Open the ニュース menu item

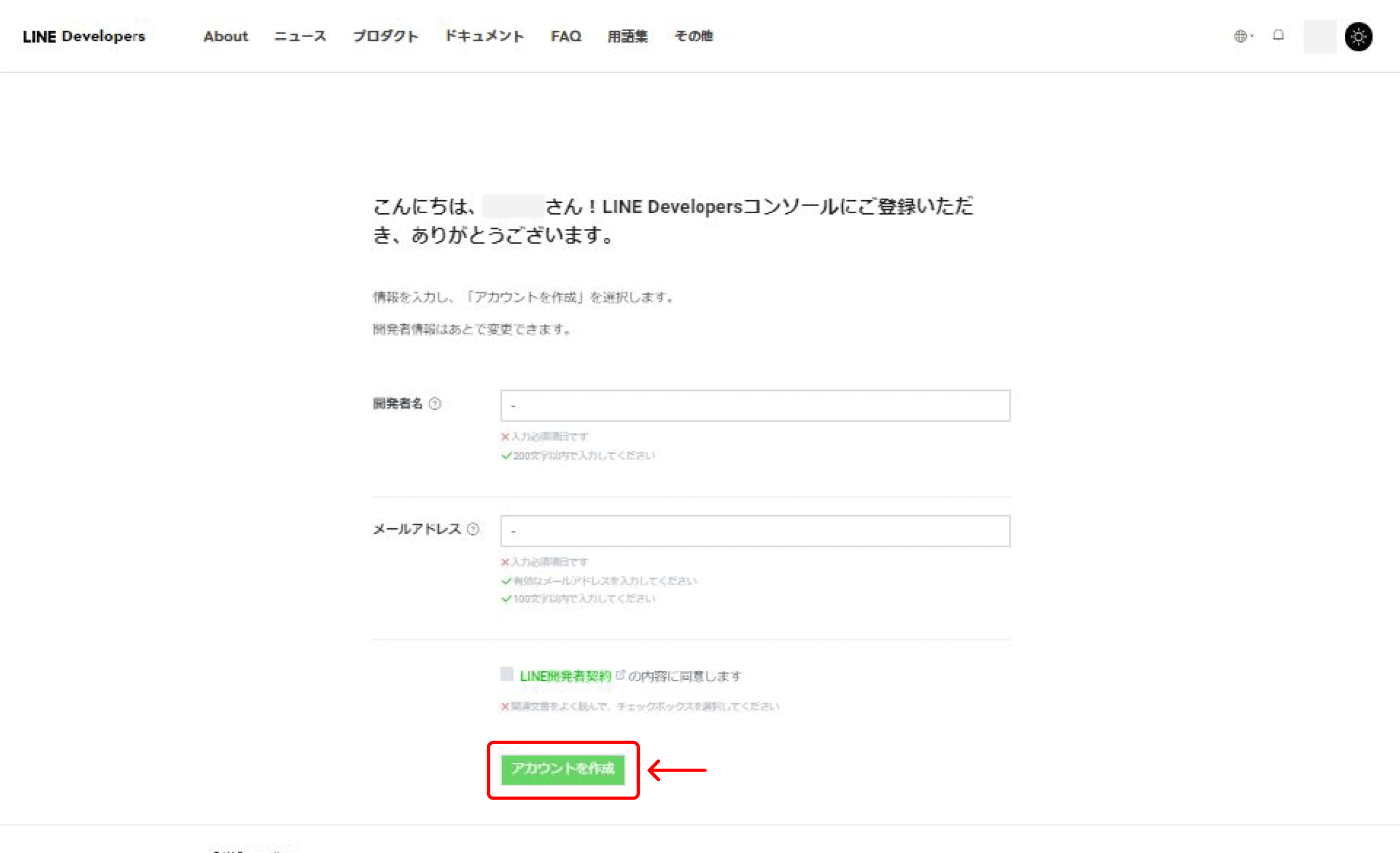(x=300, y=36)
